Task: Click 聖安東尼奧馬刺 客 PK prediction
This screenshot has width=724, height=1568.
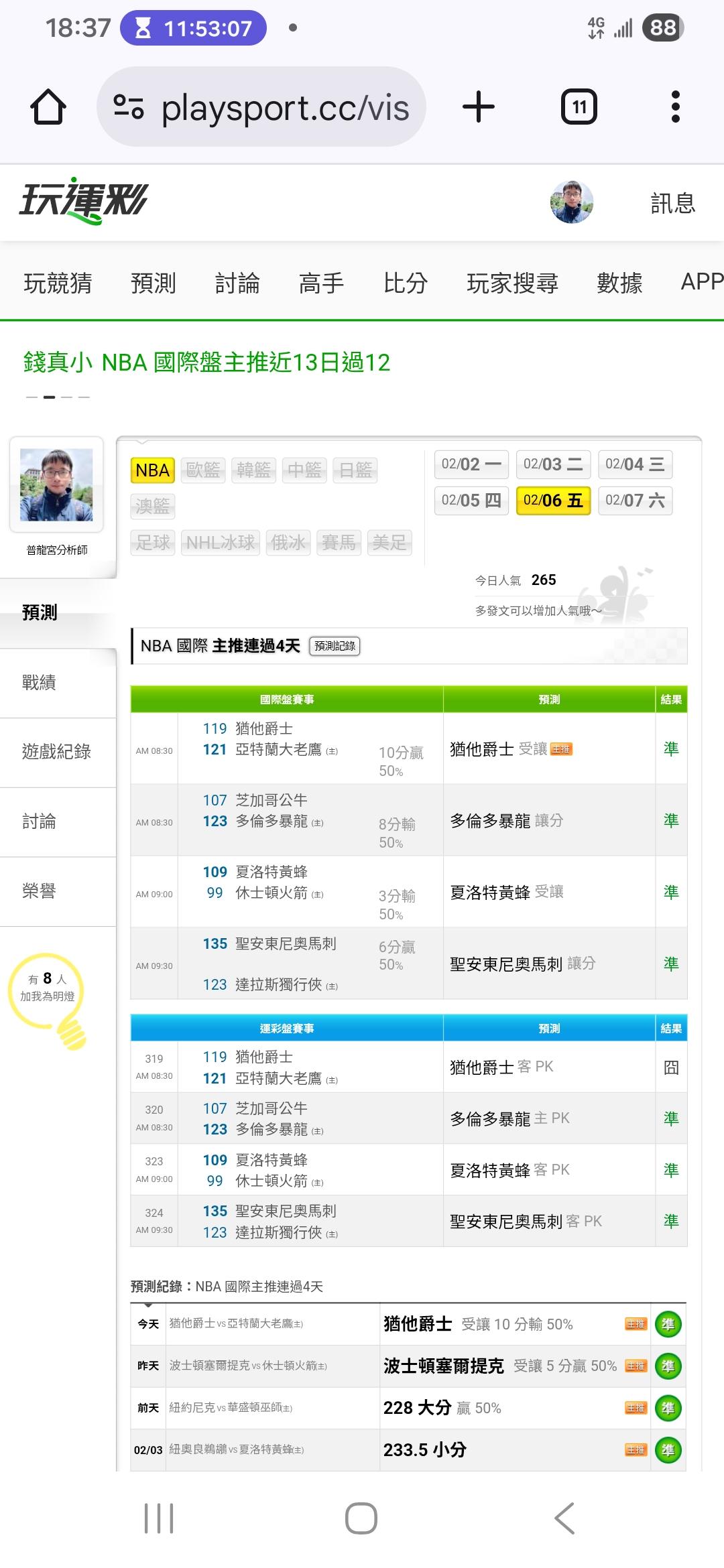Action: [526, 1222]
